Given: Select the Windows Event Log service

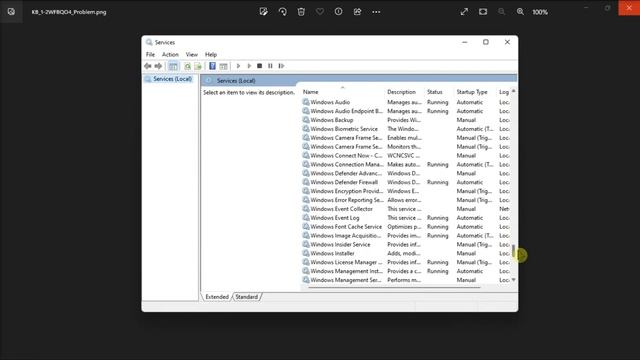Looking at the screenshot, I should click(x=406, y=218).
